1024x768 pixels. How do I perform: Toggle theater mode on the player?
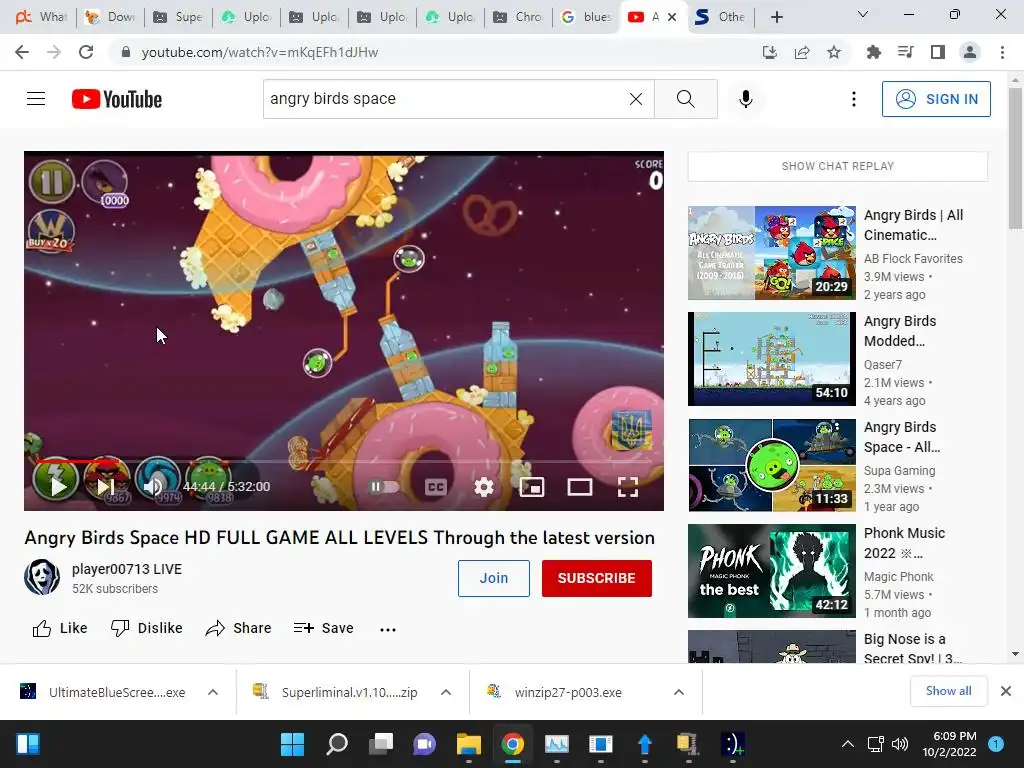(x=580, y=487)
